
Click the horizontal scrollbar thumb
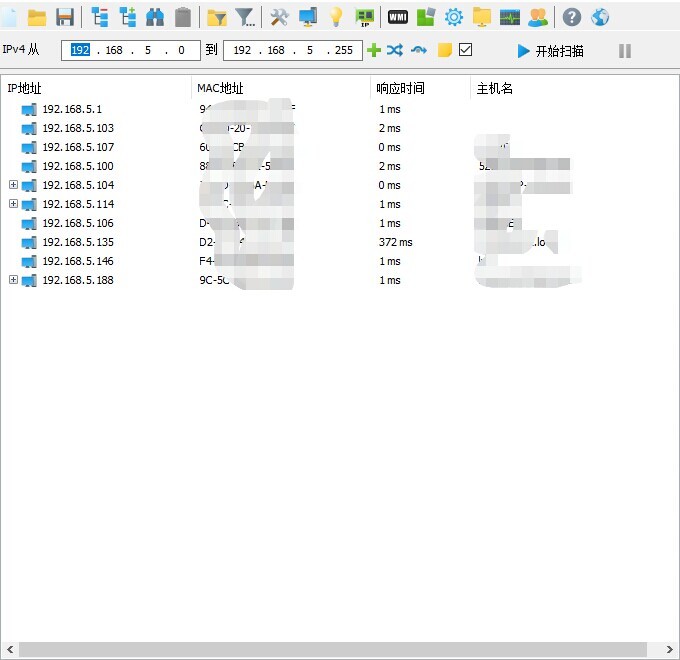click(x=333, y=649)
